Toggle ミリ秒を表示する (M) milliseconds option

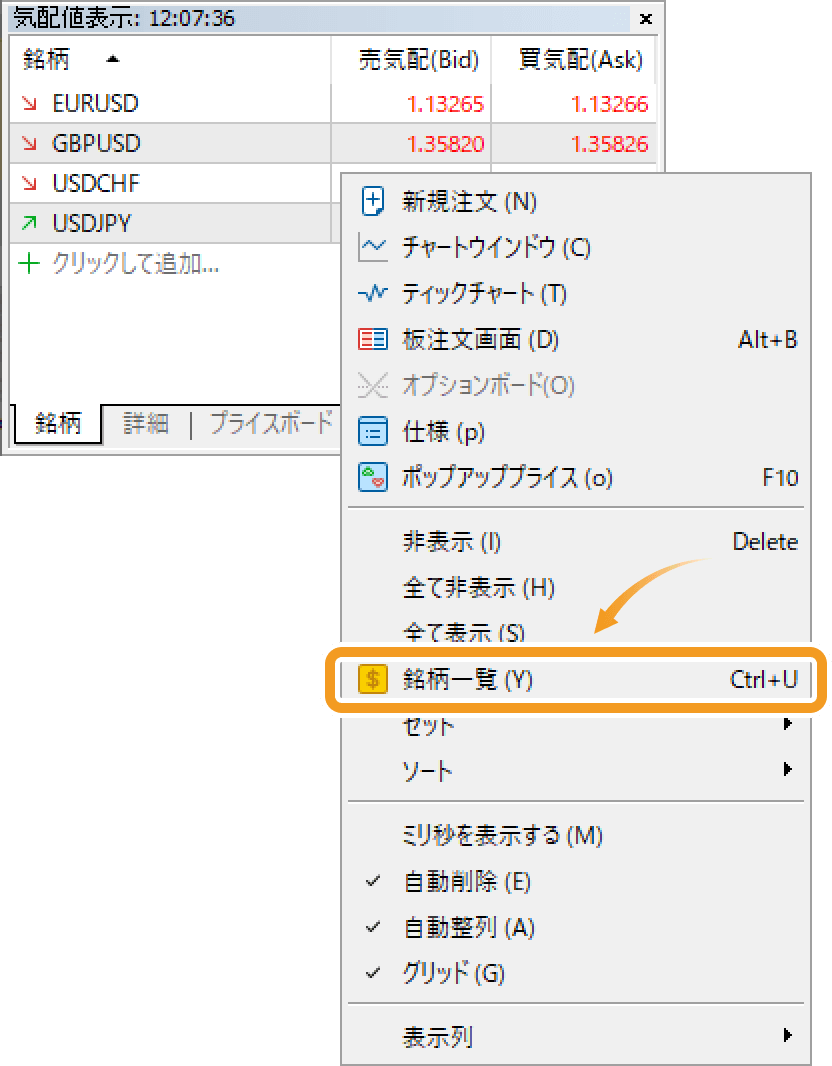tap(576, 836)
